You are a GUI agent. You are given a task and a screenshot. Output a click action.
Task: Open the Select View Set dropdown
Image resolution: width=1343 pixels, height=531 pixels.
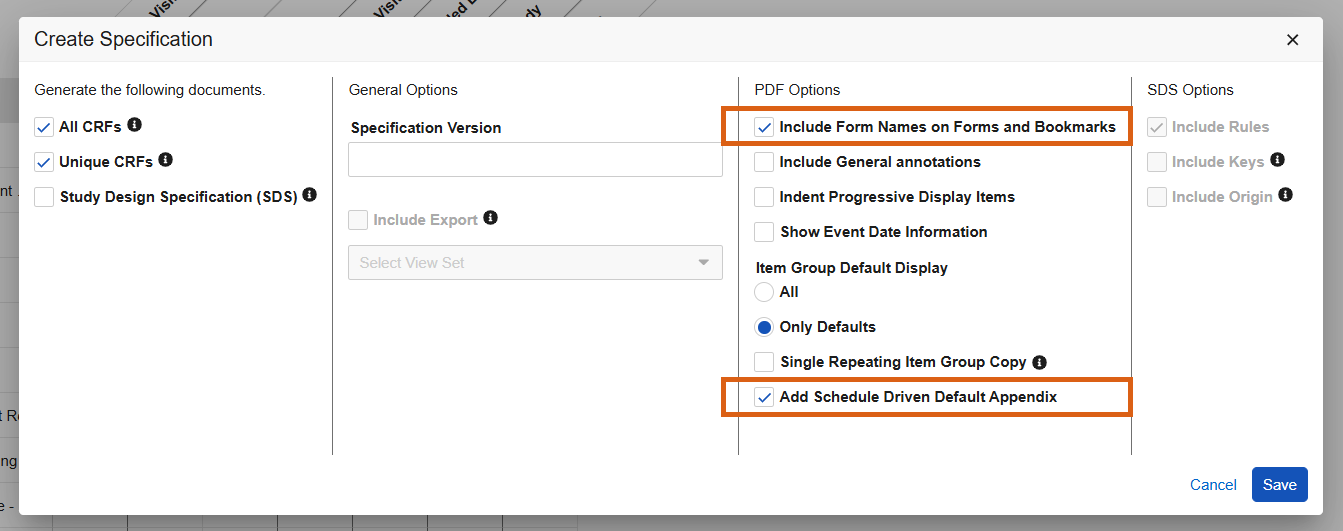[x=535, y=263]
